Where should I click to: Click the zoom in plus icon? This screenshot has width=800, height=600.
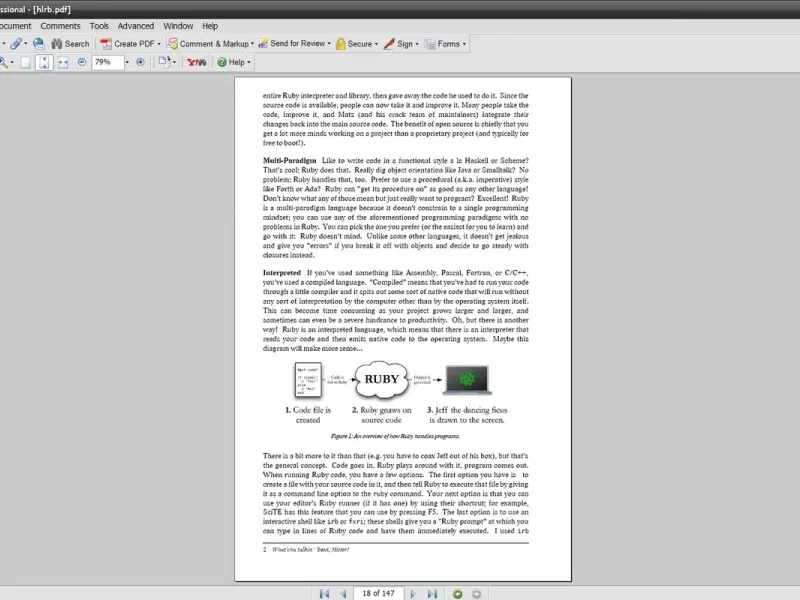(140, 62)
